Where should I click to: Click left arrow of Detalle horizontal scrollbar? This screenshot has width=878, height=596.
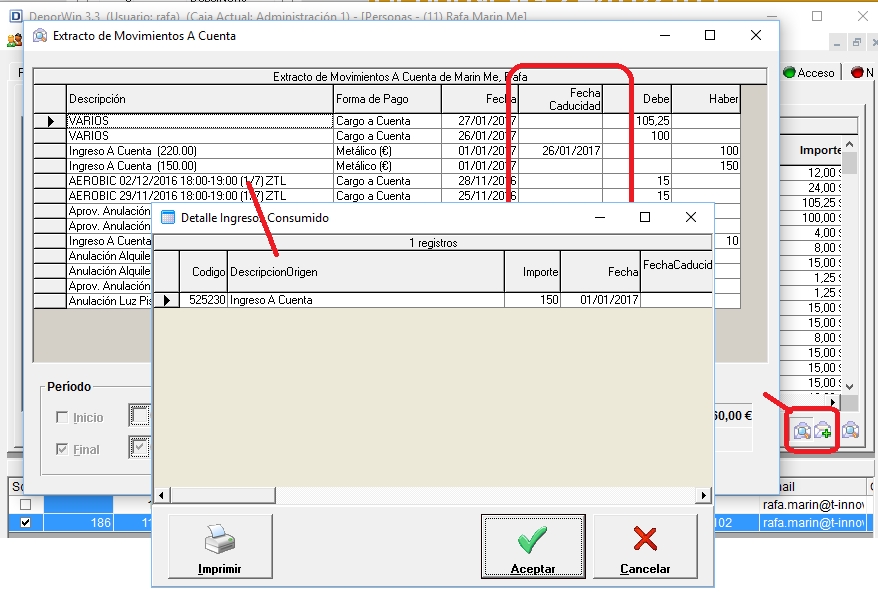(x=162, y=495)
